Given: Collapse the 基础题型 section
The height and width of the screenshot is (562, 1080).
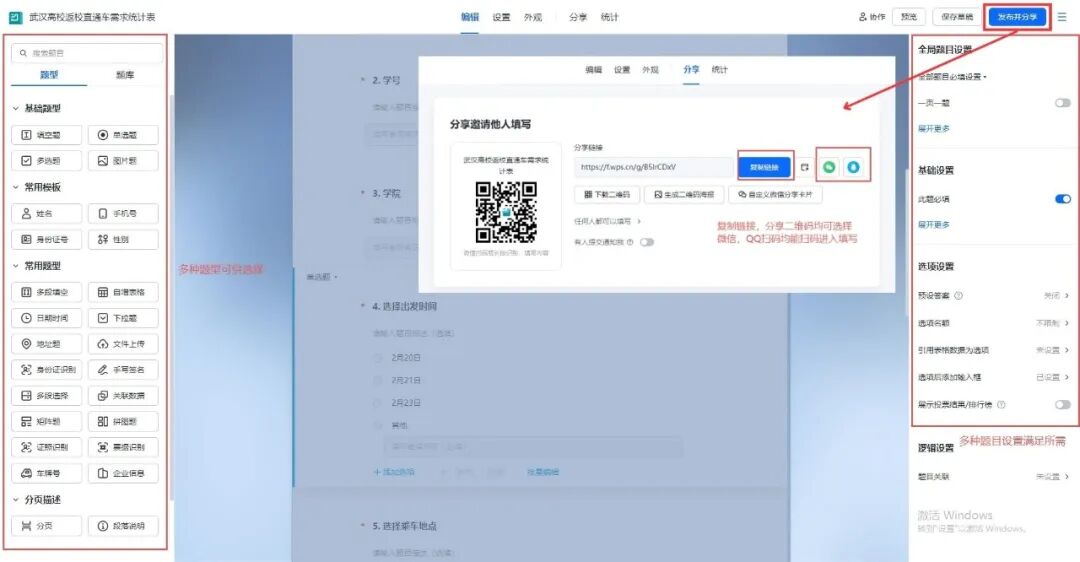Looking at the screenshot, I should pyautogui.click(x=16, y=108).
